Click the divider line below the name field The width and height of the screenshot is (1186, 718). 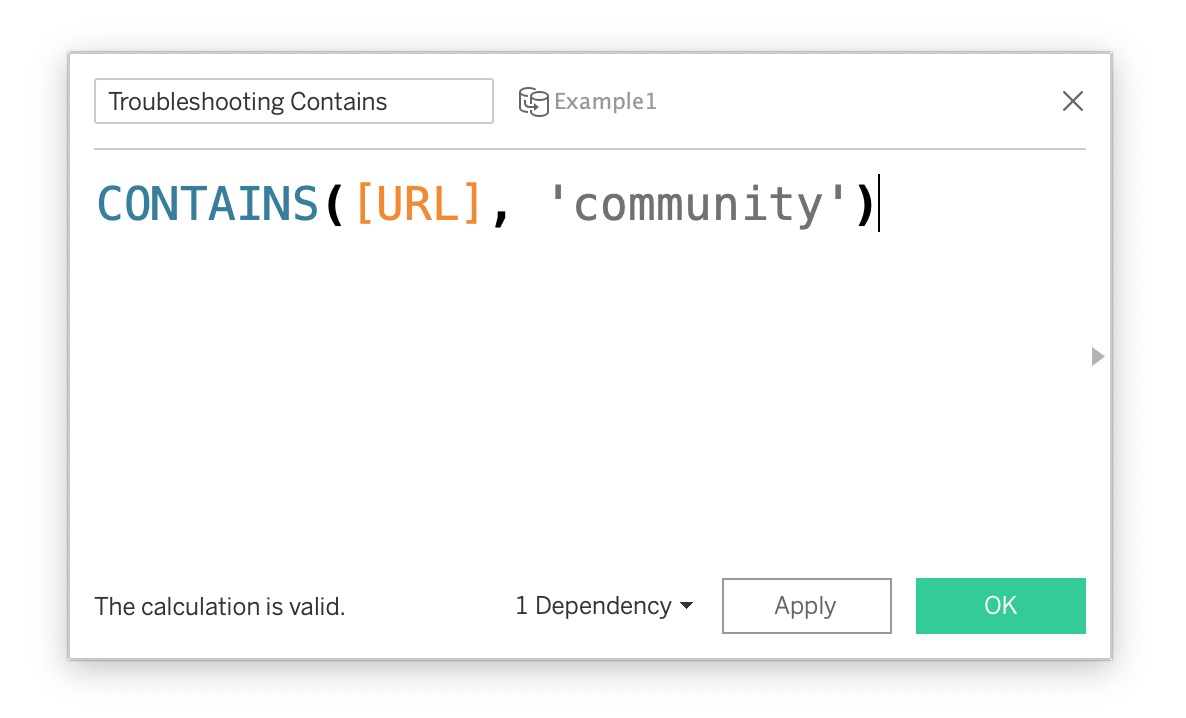(590, 149)
